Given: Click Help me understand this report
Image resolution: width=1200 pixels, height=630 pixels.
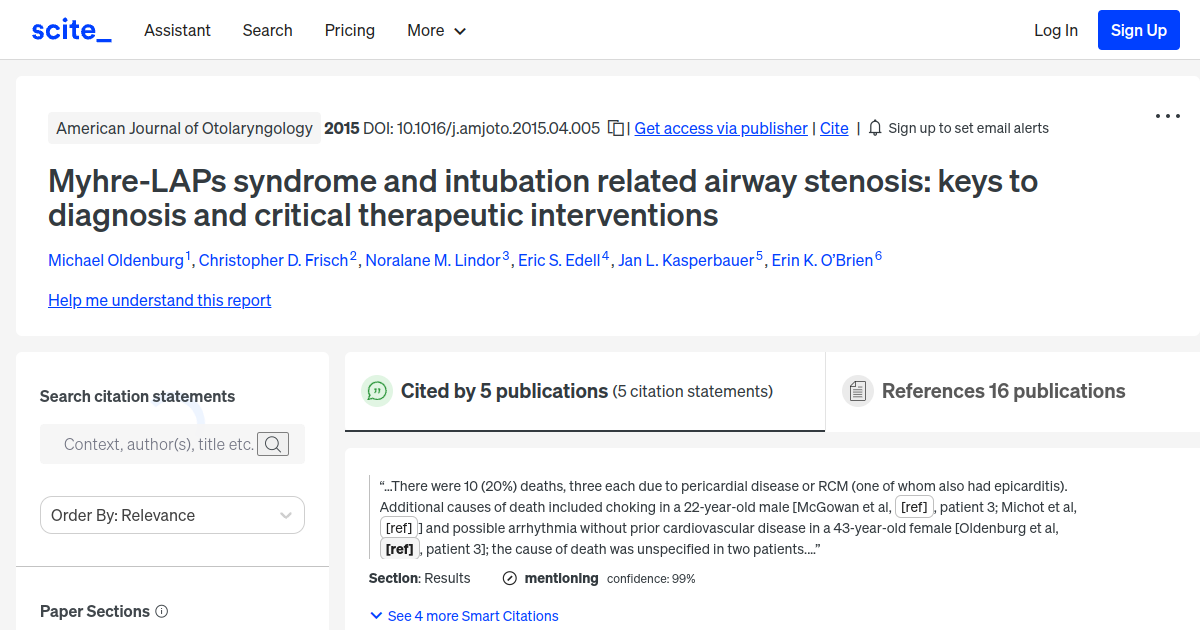Looking at the screenshot, I should (x=159, y=300).
